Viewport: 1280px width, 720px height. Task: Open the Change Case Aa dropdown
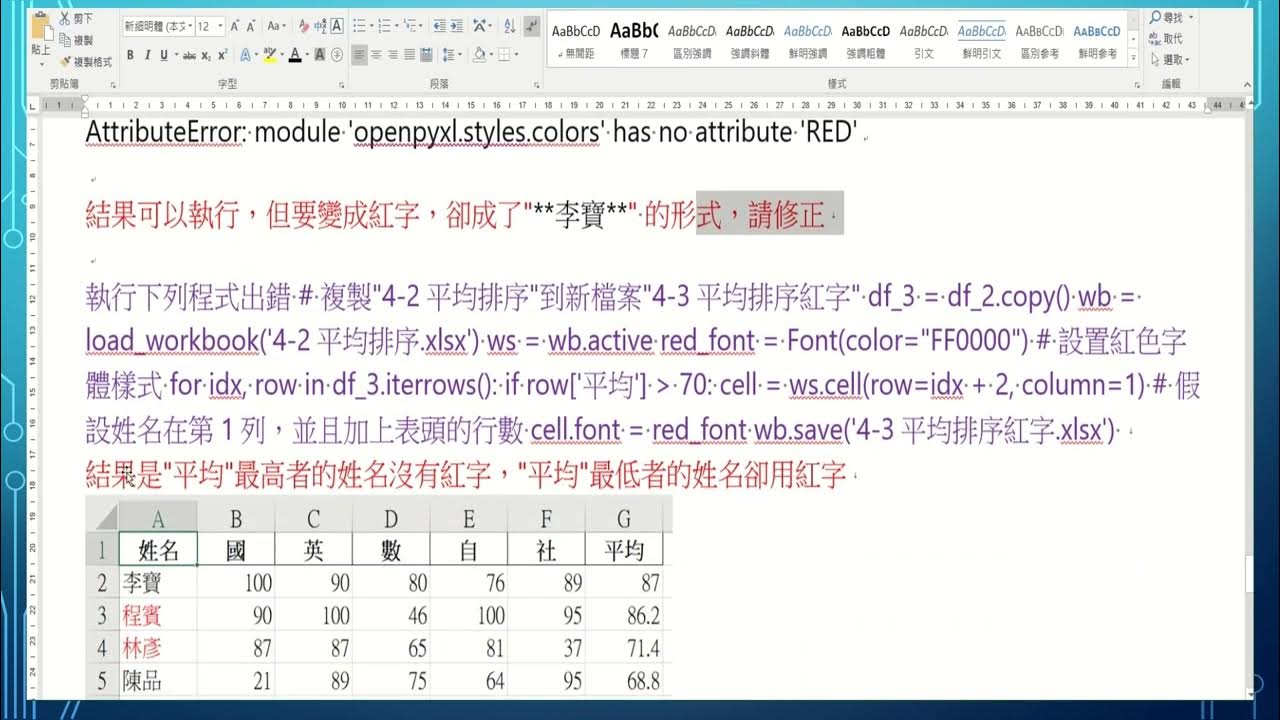point(277,26)
